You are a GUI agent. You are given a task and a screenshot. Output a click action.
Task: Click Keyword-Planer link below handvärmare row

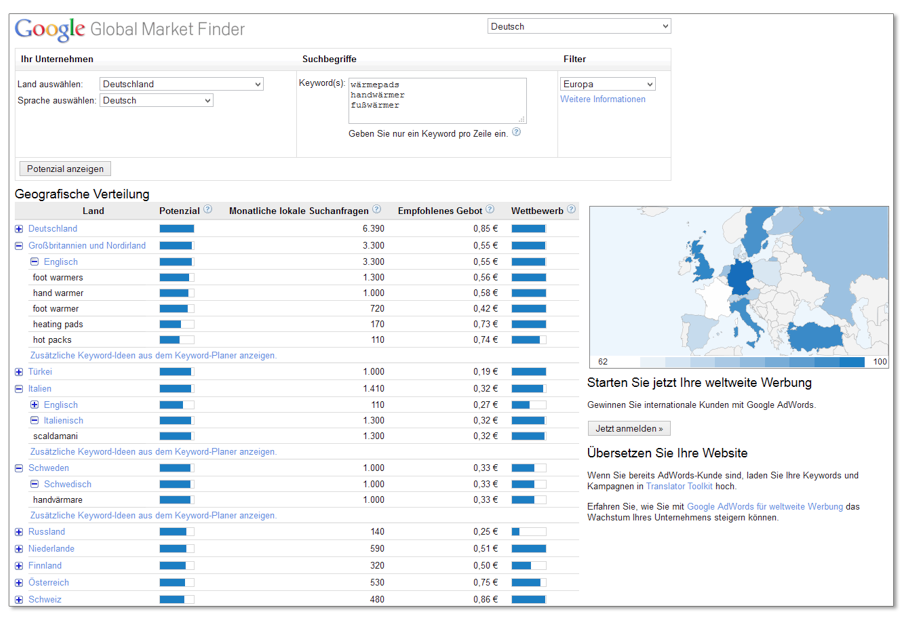tap(153, 516)
